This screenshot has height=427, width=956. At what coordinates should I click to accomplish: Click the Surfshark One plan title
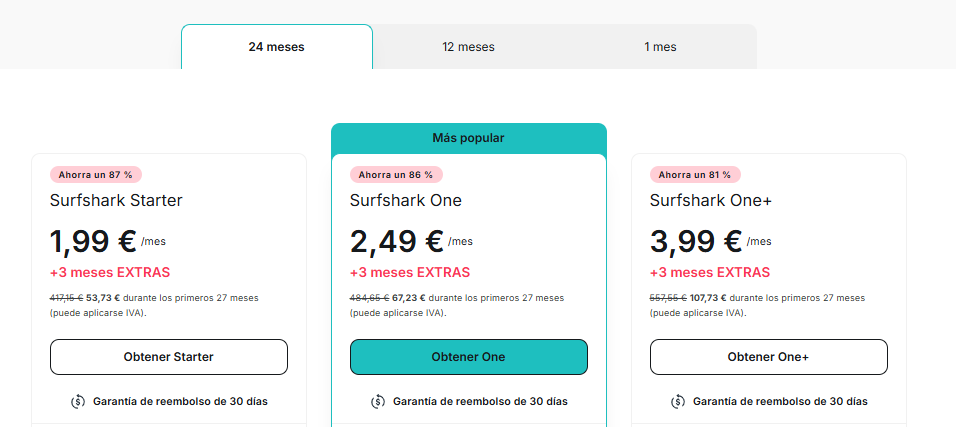click(x=405, y=200)
